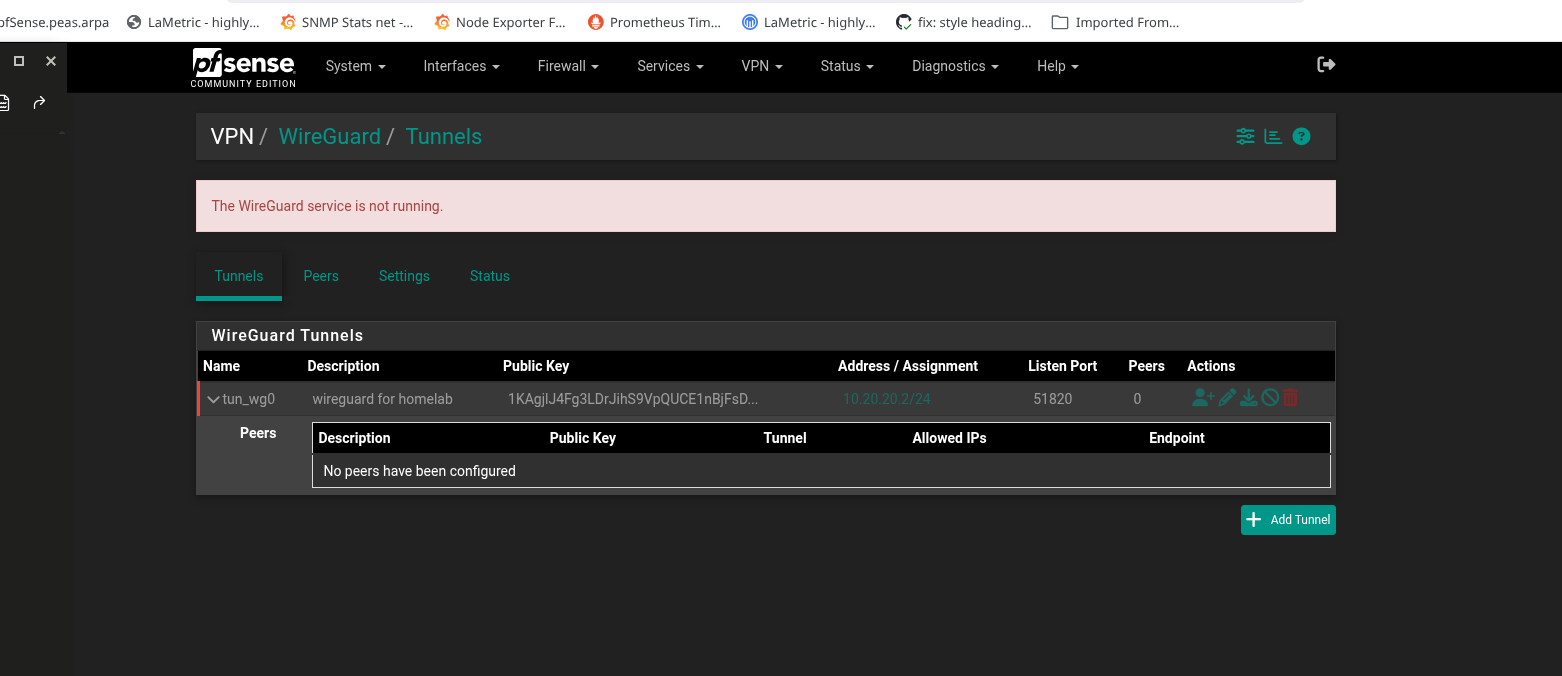Click the Address / Assignment column header
Screen dimensions: 1562x676
tap(908, 366)
